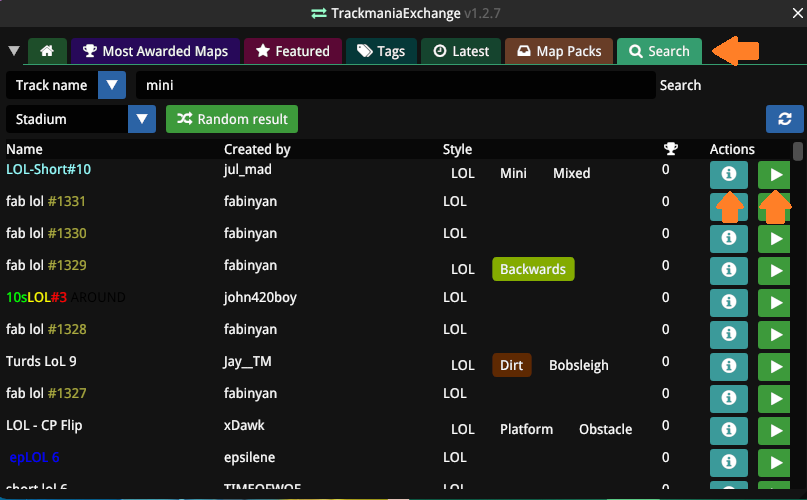This screenshot has height=500, width=807.
Task: Collapse the window using top-left triangle
Action: 14,51
